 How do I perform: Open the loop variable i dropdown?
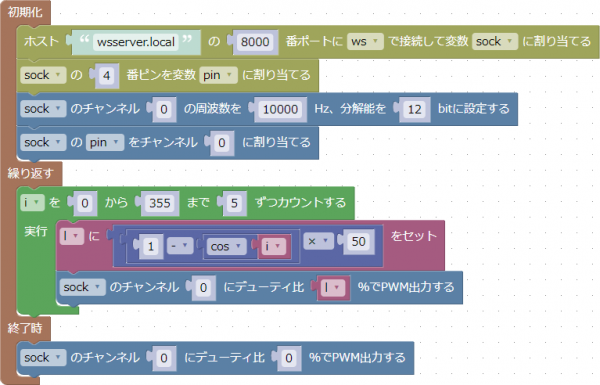pyautogui.click(x=33, y=202)
